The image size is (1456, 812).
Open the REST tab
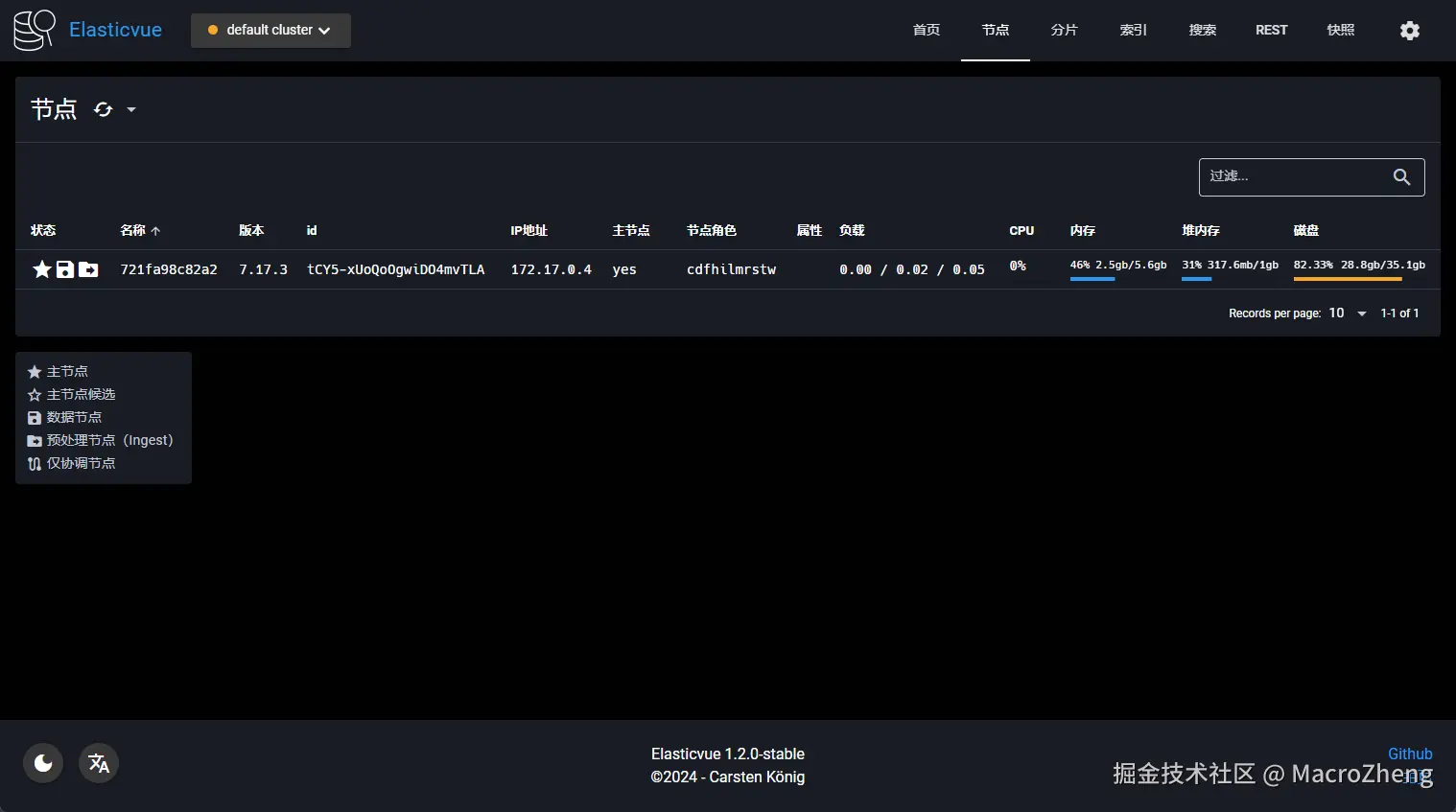1272,31
